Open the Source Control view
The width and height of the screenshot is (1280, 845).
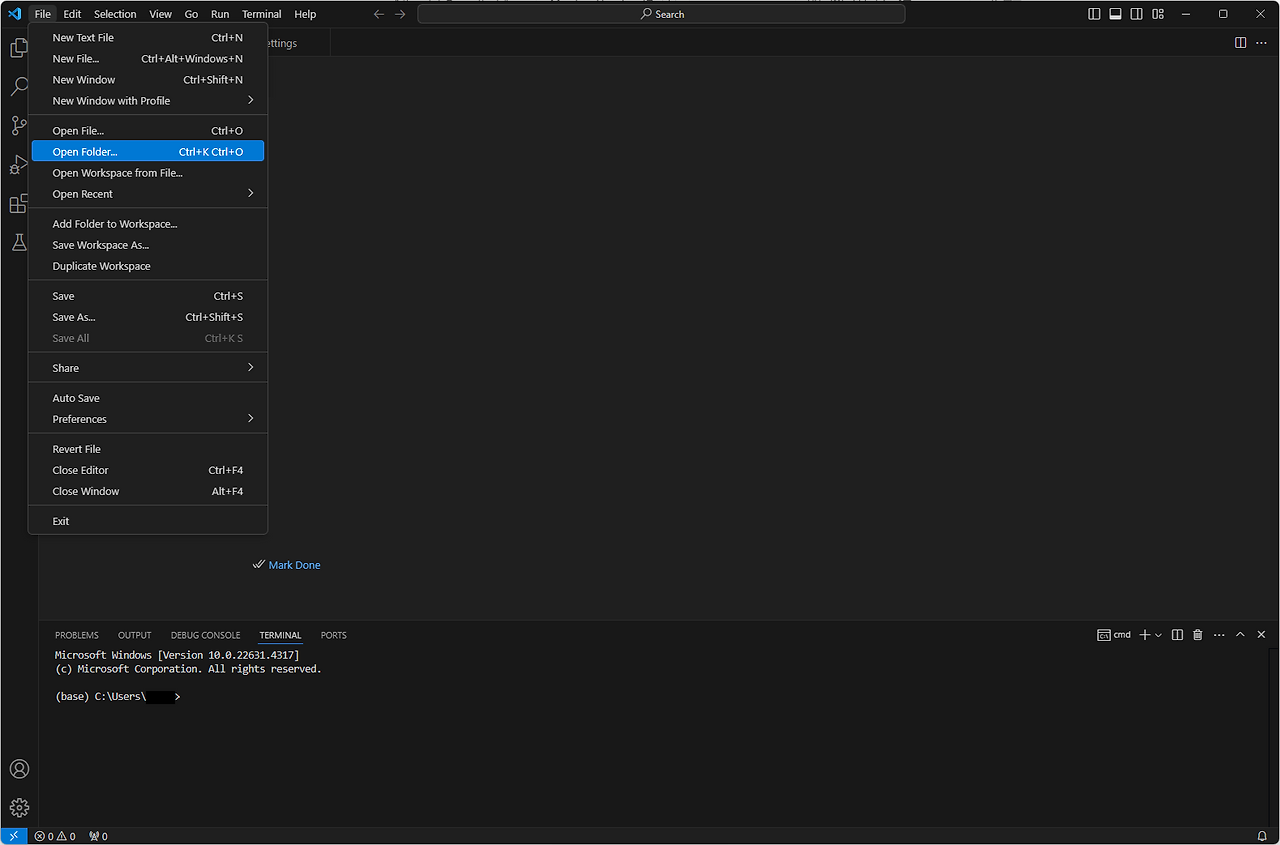tap(18, 125)
